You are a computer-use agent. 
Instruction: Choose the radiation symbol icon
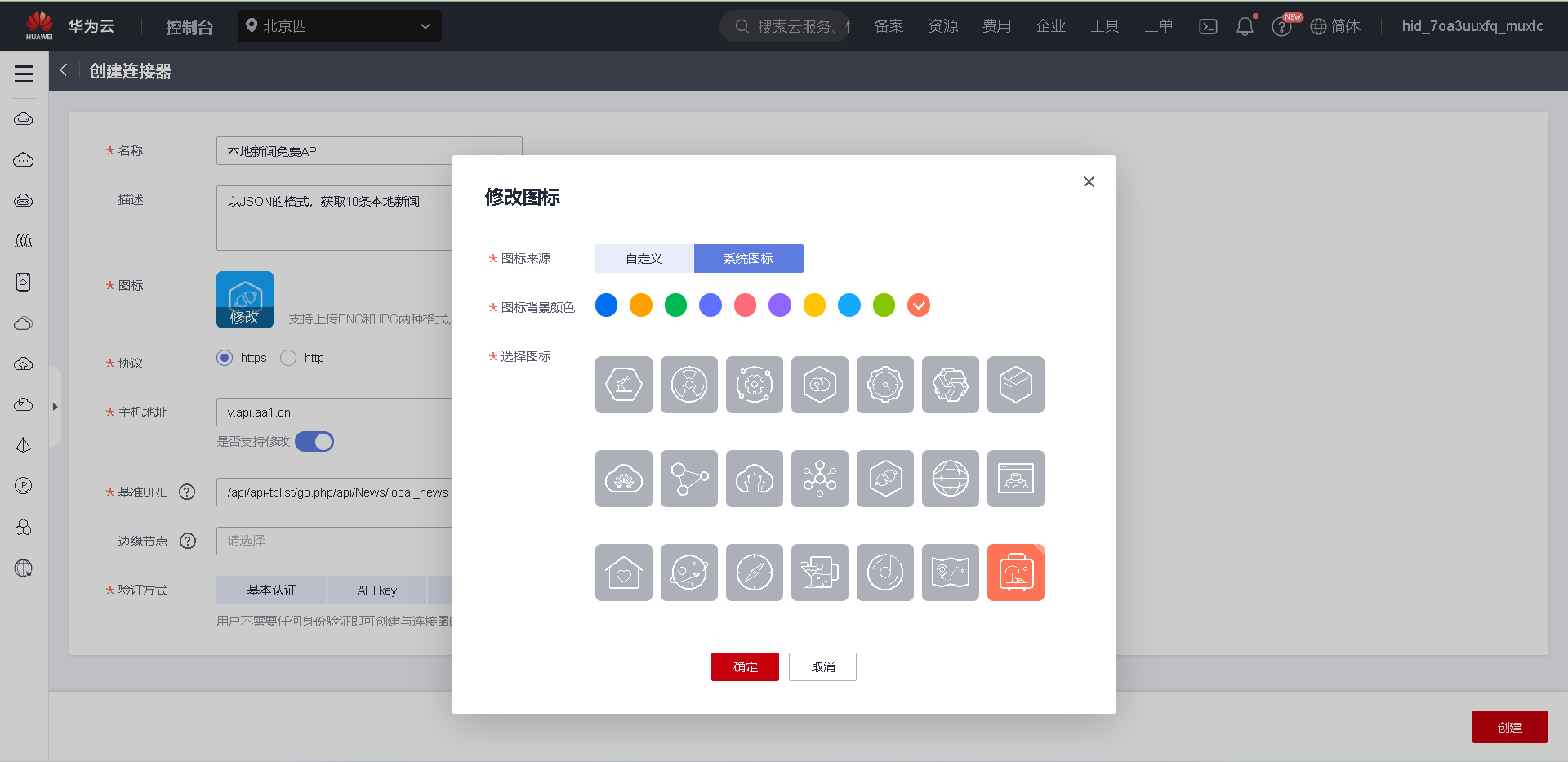(x=689, y=385)
